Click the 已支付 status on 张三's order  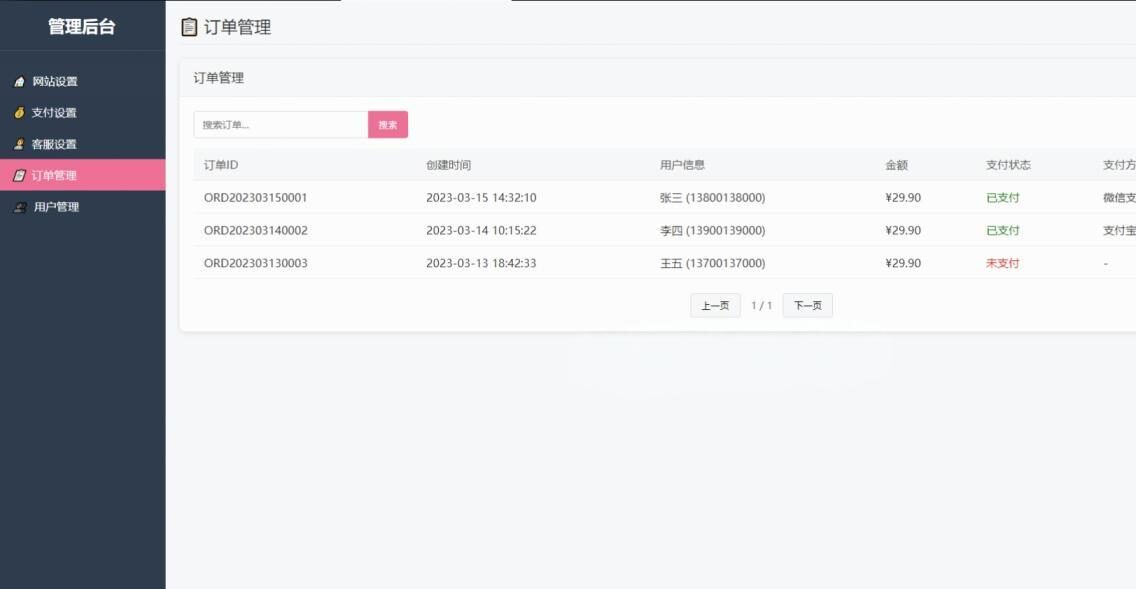1001,197
